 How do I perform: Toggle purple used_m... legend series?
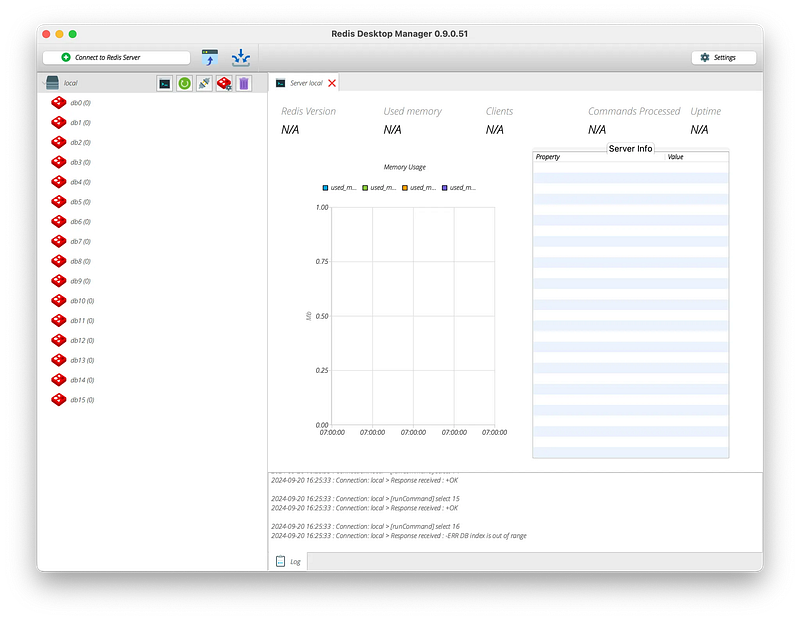(459, 188)
